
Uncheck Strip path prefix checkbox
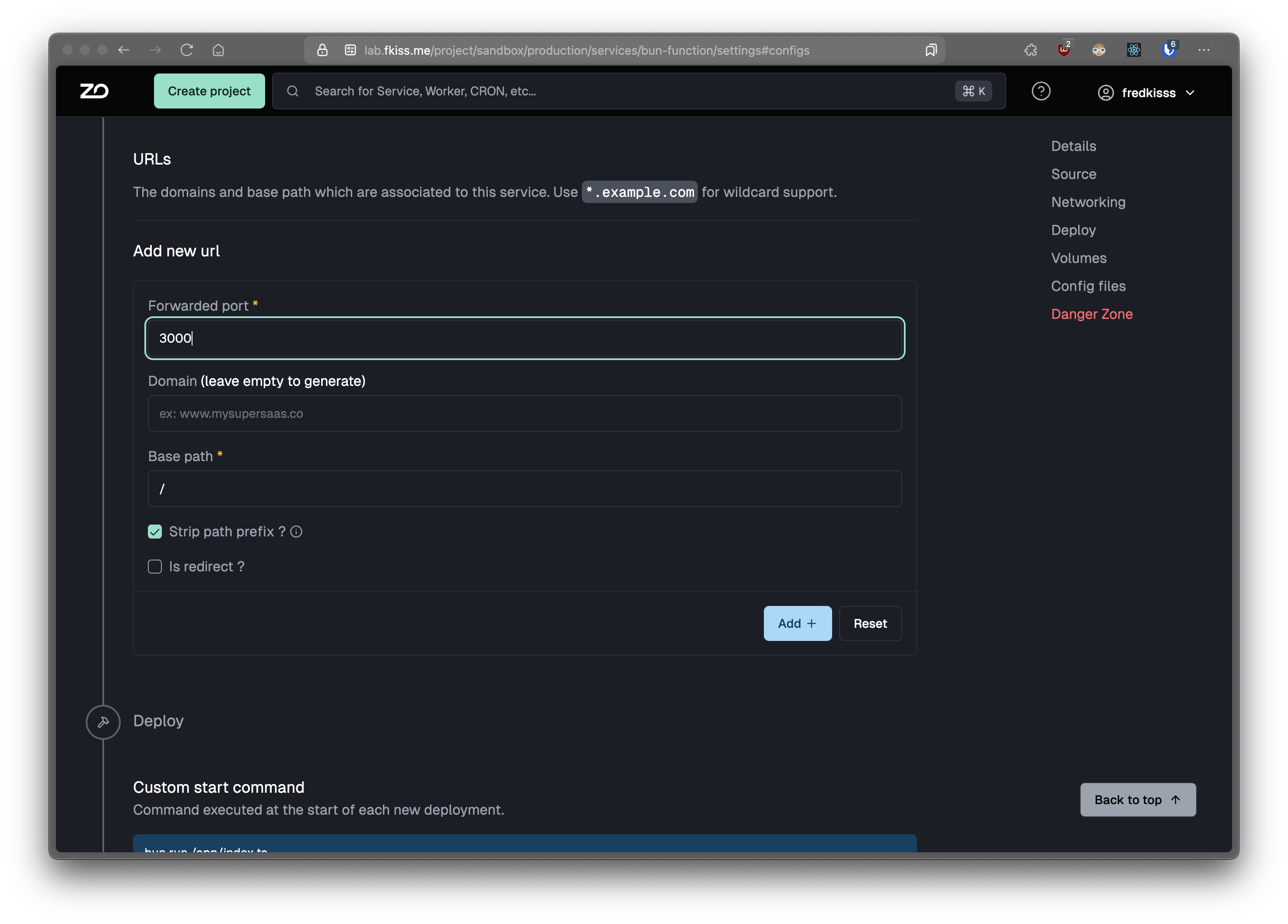tap(154, 532)
